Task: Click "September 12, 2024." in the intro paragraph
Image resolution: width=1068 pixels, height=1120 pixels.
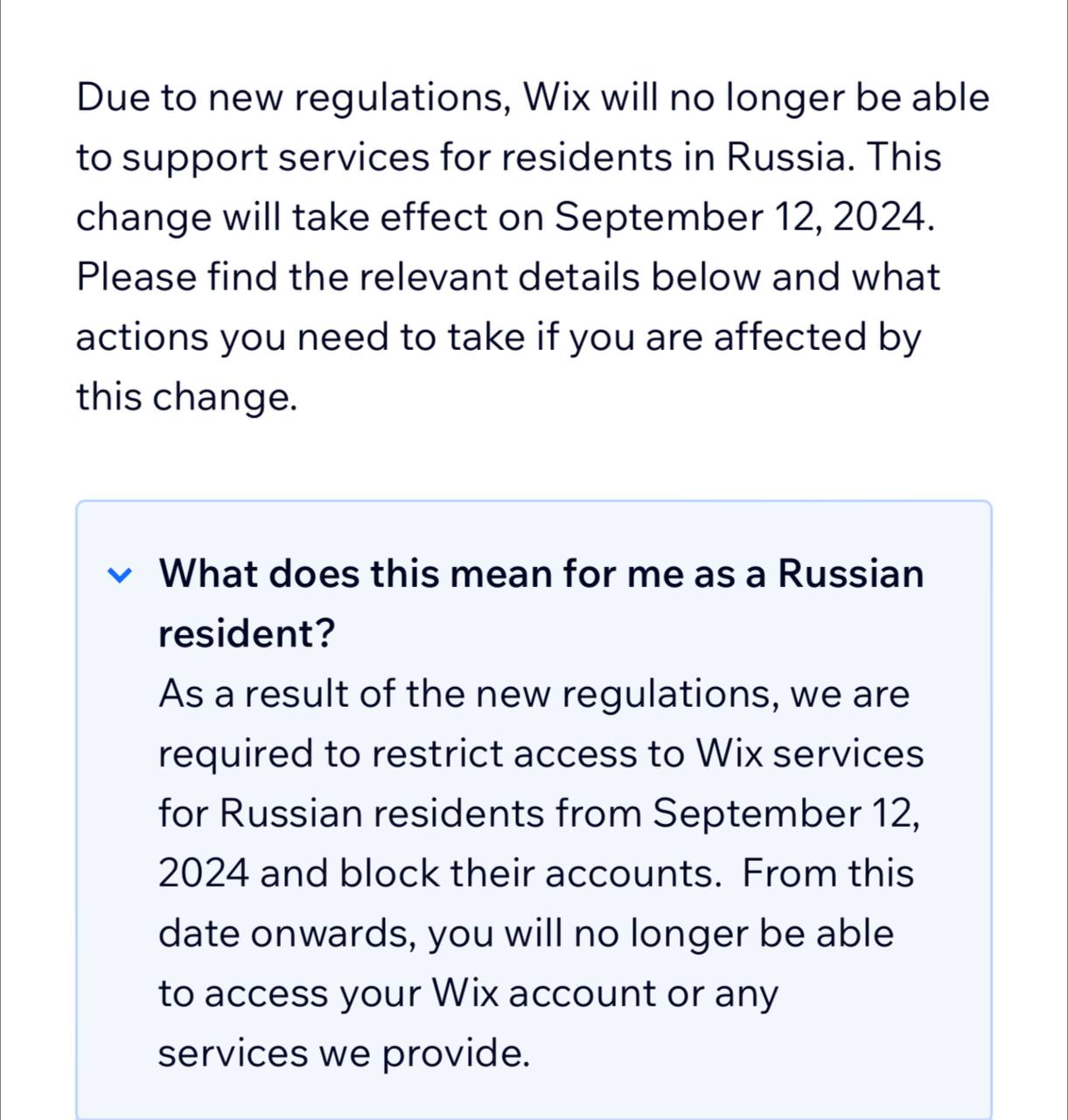Action: click(x=744, y=217)
